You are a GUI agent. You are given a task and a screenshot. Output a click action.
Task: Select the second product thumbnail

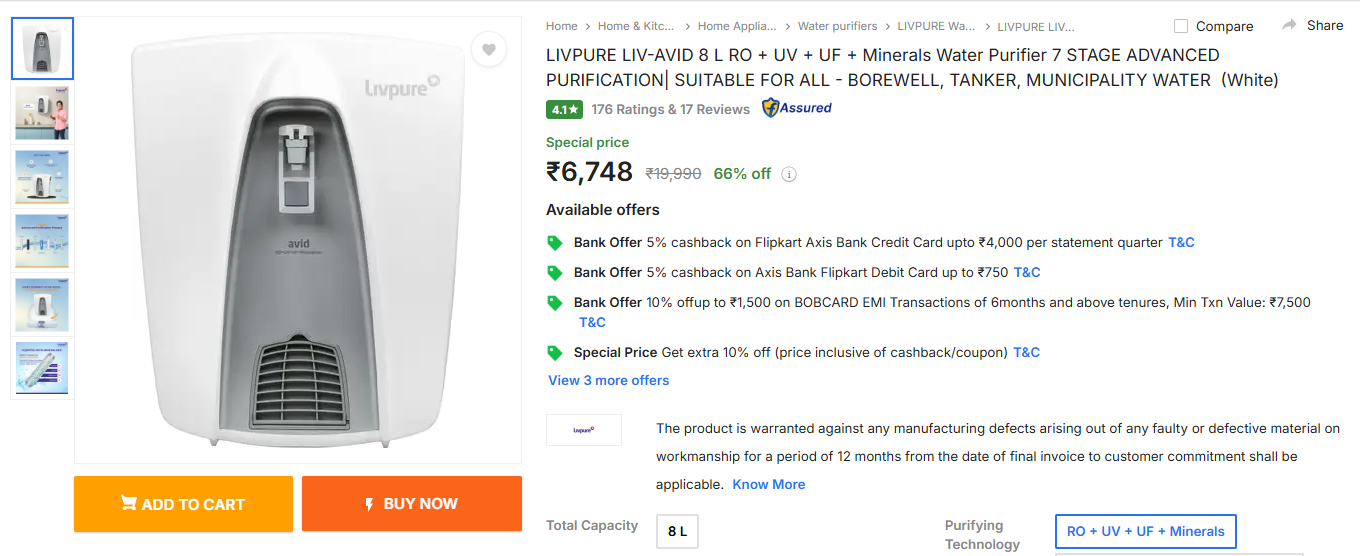tap(42, 113)
